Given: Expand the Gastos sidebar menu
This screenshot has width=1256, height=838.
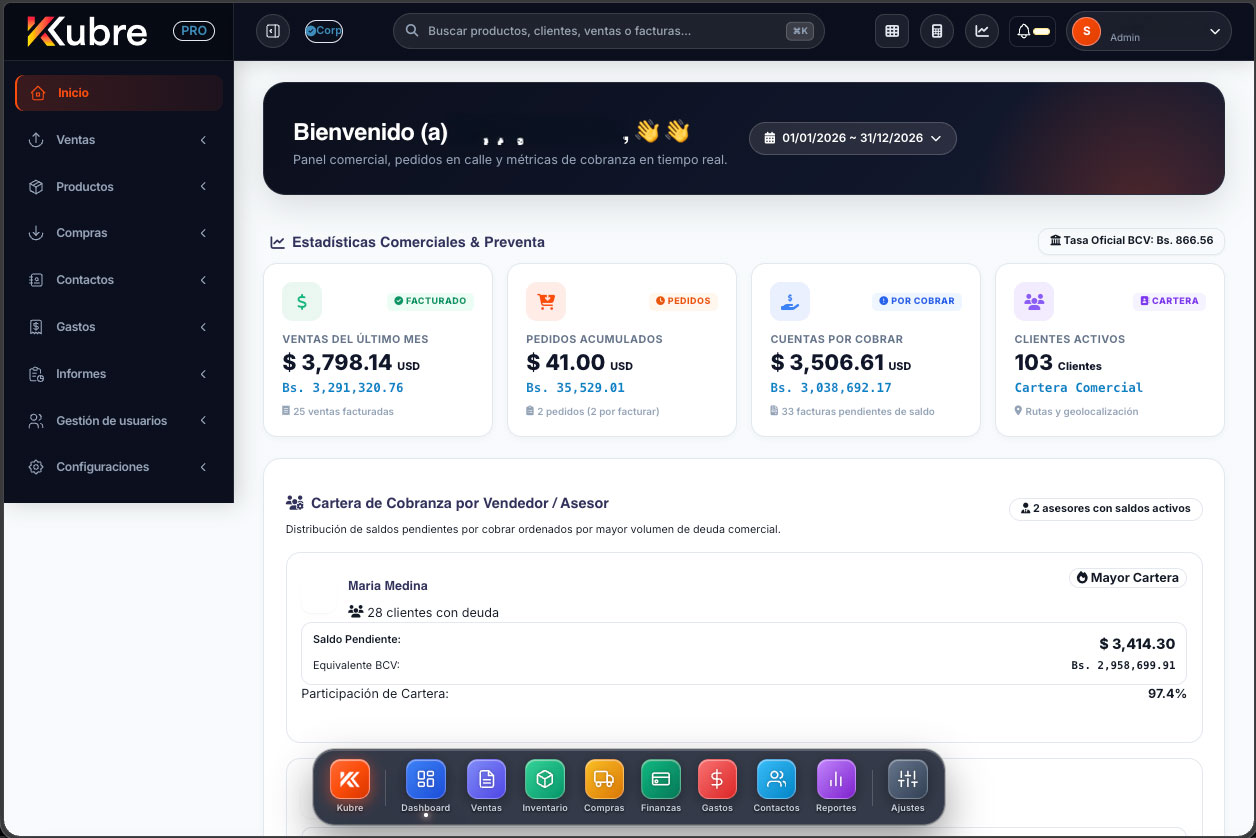Looking at the screenshot, I should [x=119, y=327].
